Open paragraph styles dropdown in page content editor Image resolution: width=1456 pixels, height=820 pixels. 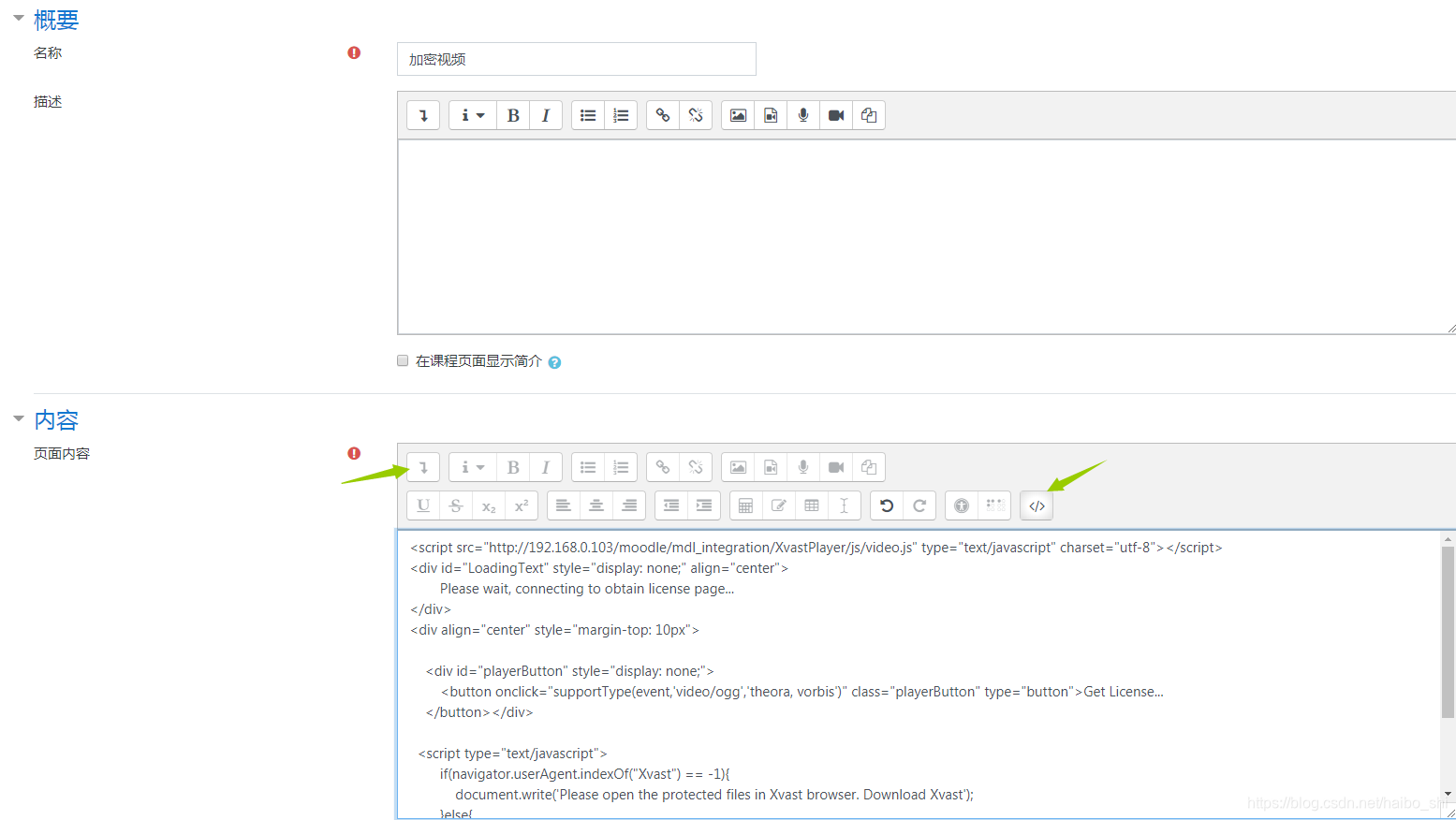[473, 467]
